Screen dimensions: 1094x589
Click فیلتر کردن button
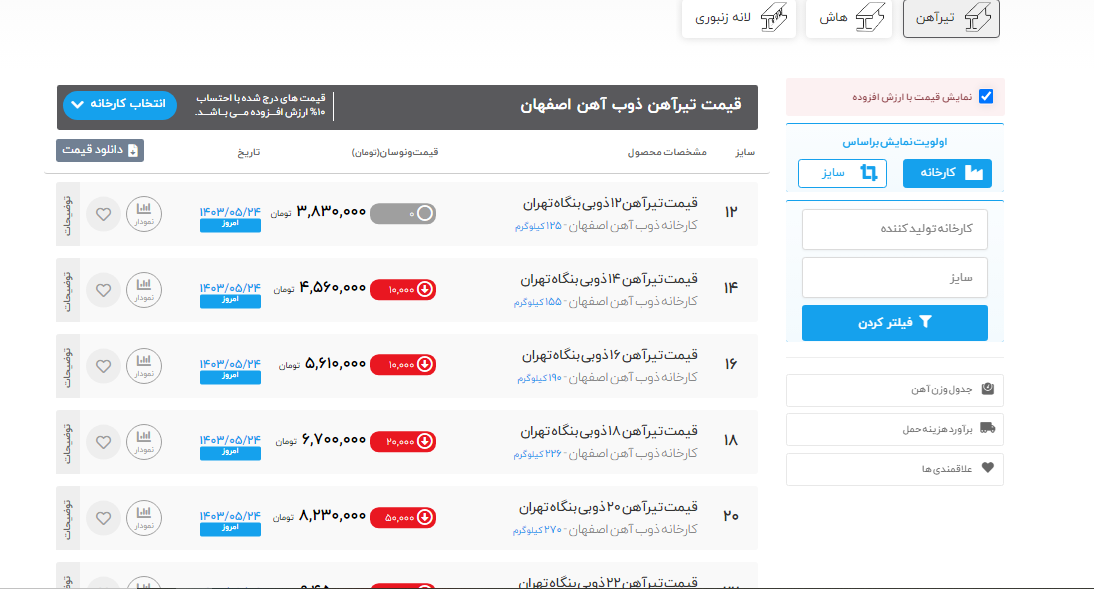(x=895, y=323)
